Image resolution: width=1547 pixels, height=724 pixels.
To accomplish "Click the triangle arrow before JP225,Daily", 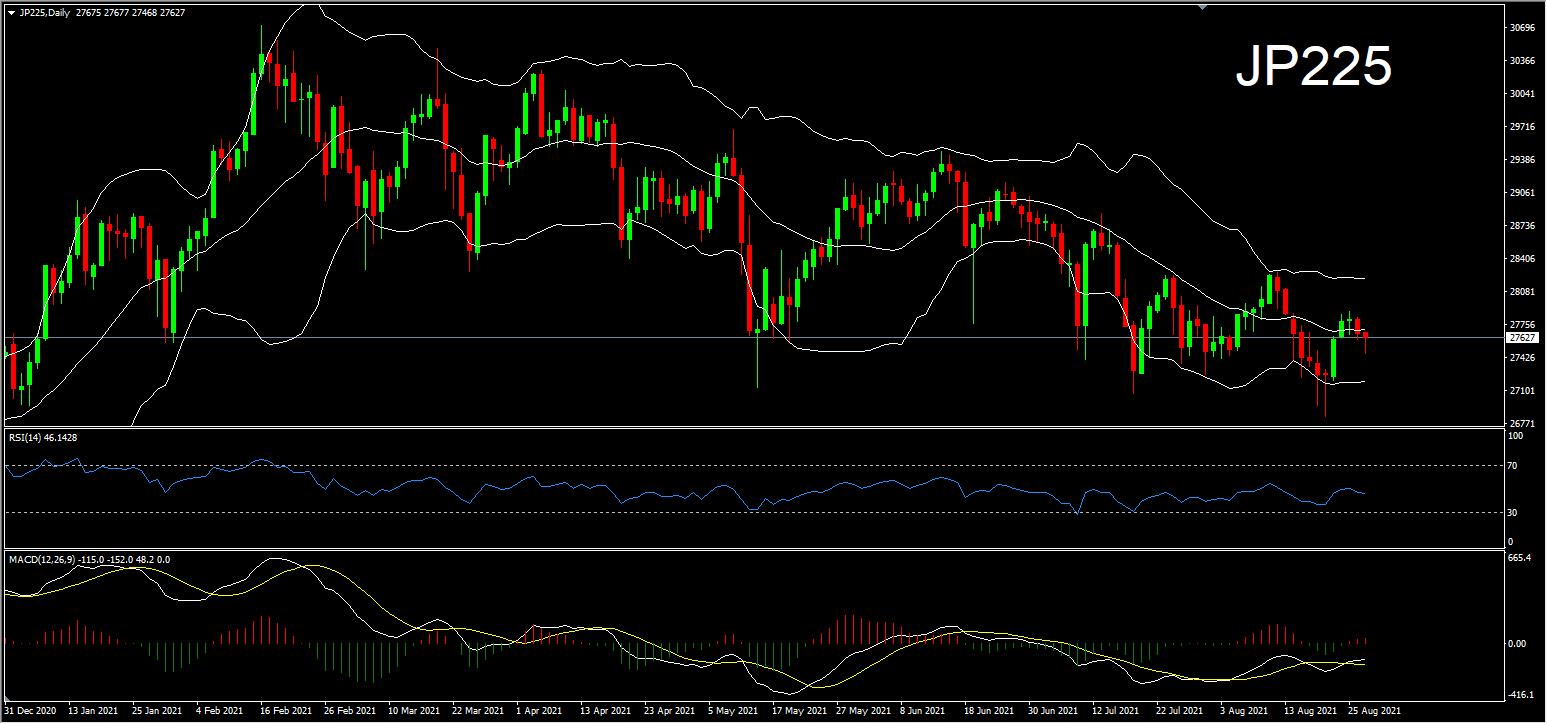I will tap(11, 12).
